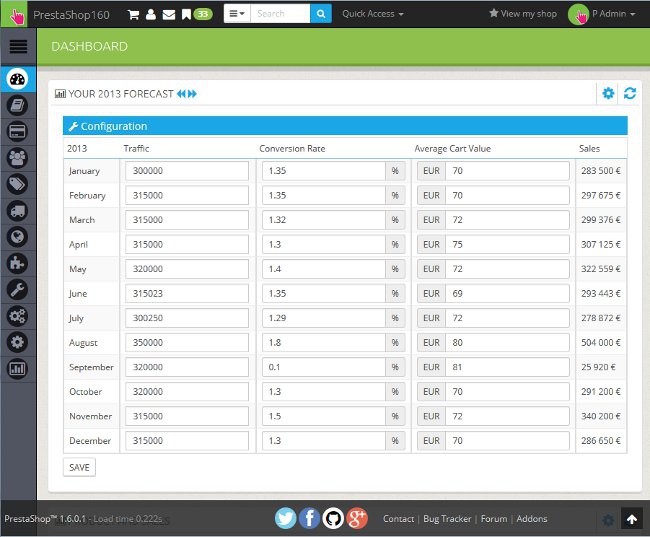Refresh the forecast panel
The width and height of the screenshot is (650, 537).
click(x=630, y=93)
